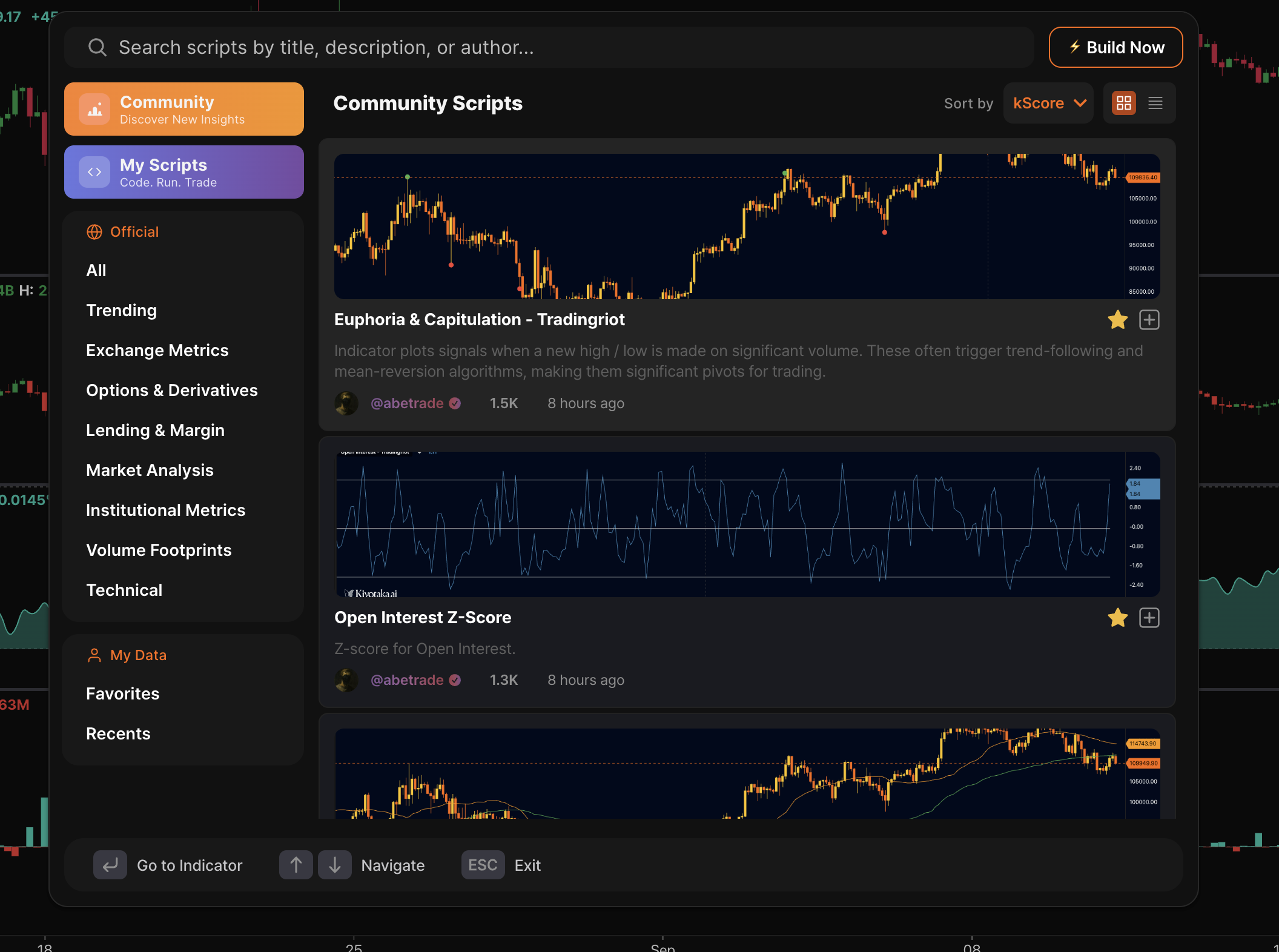Click plus icon for Open Interest Z-Score
1279x952 pixels.
click(x=1149, y=618)
